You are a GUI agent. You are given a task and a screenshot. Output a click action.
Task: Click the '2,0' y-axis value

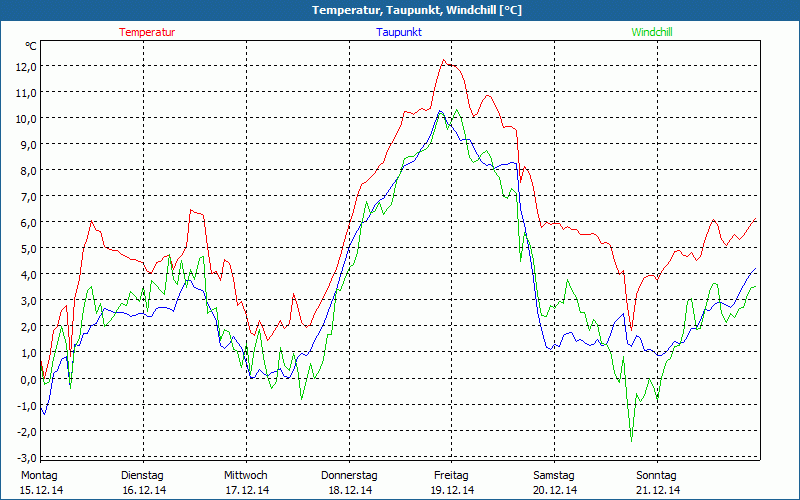pos(29,327)
